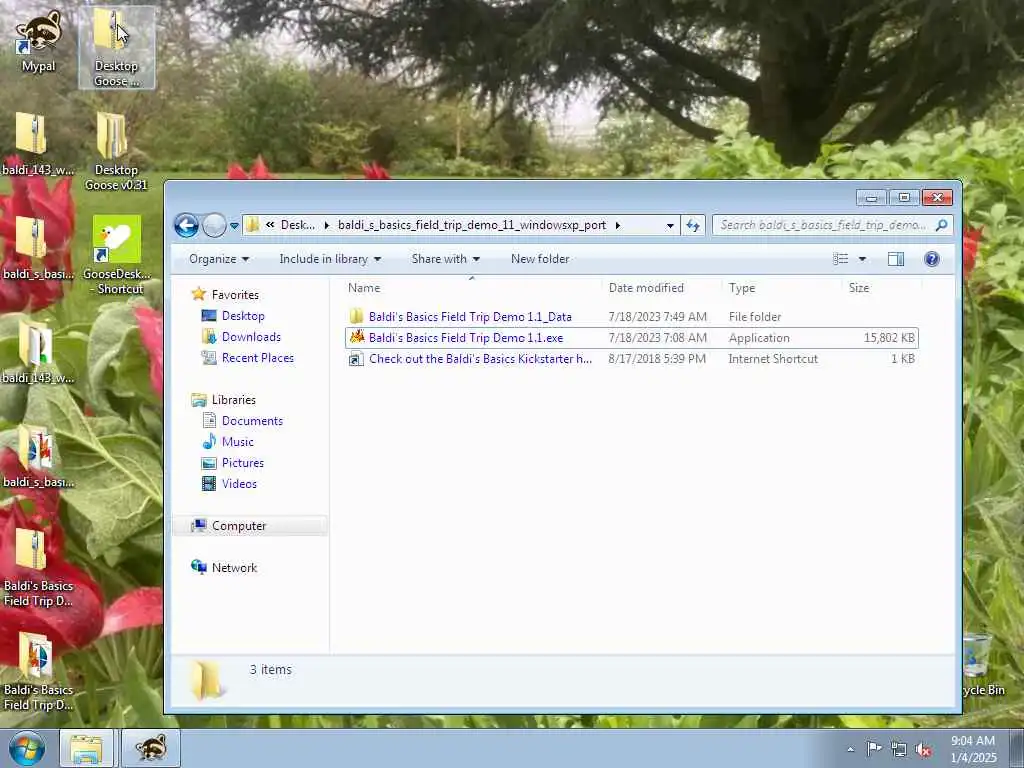1024x768 pixels.
Task: Click the Recycle Bin desktop icon
Action: 980,665
